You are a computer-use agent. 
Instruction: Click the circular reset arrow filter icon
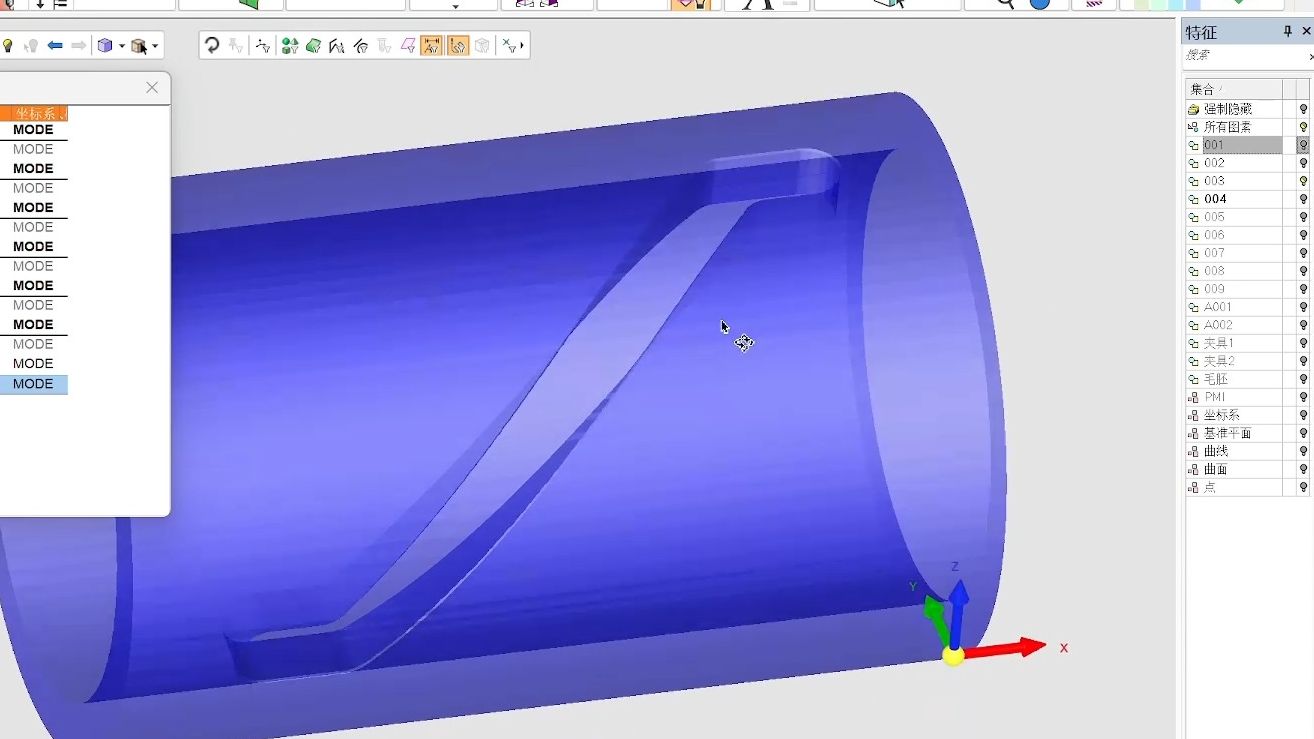tap(212, 45)
